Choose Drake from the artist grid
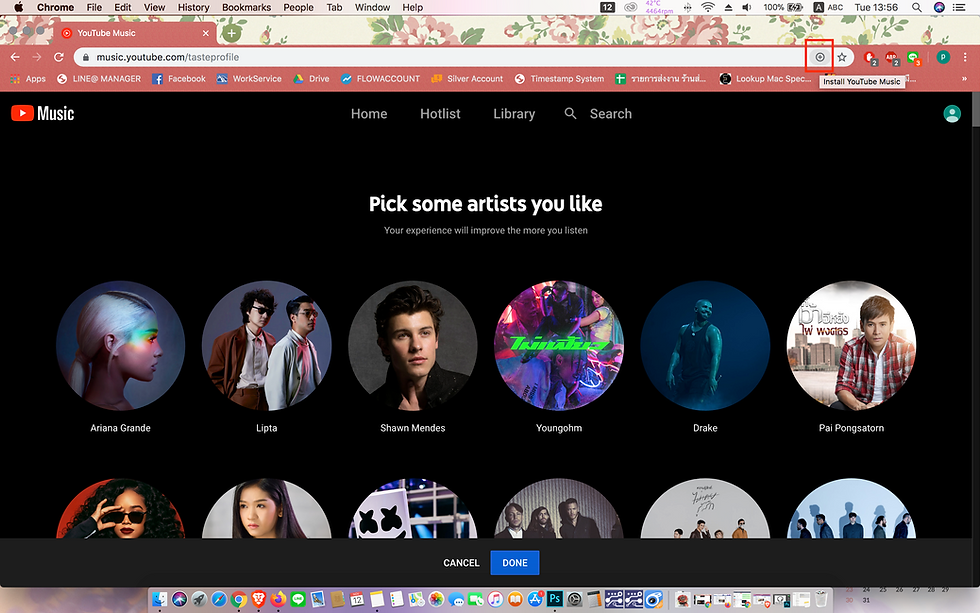 tap(705, 345)
